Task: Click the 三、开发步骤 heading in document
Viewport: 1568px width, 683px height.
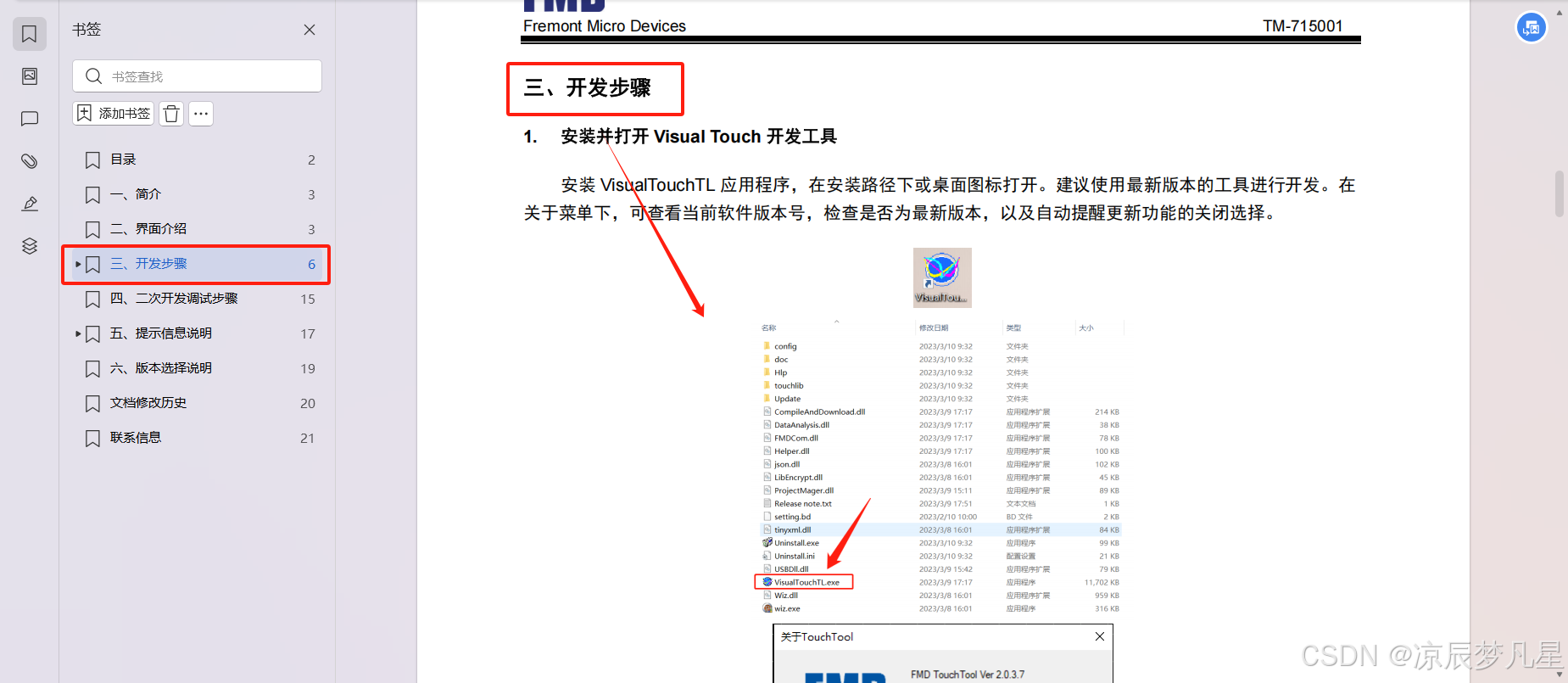Action: pyautogui.click(x=588, y=88)
